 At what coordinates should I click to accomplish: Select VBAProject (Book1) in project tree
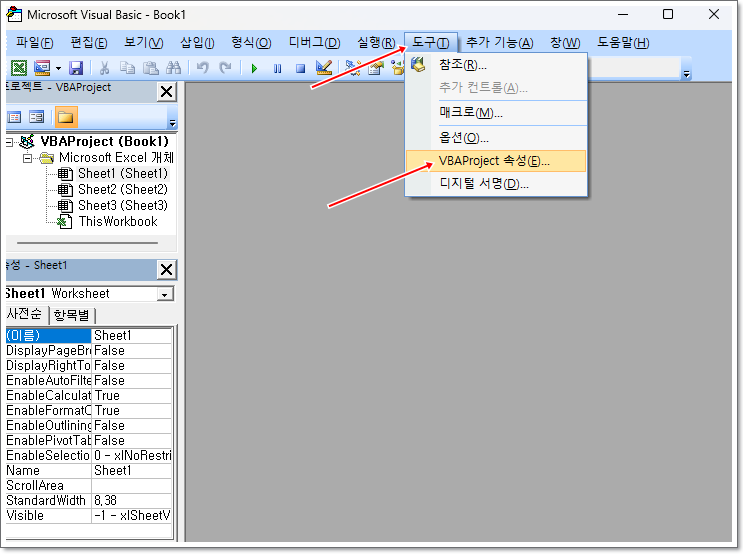coord(104,141)
